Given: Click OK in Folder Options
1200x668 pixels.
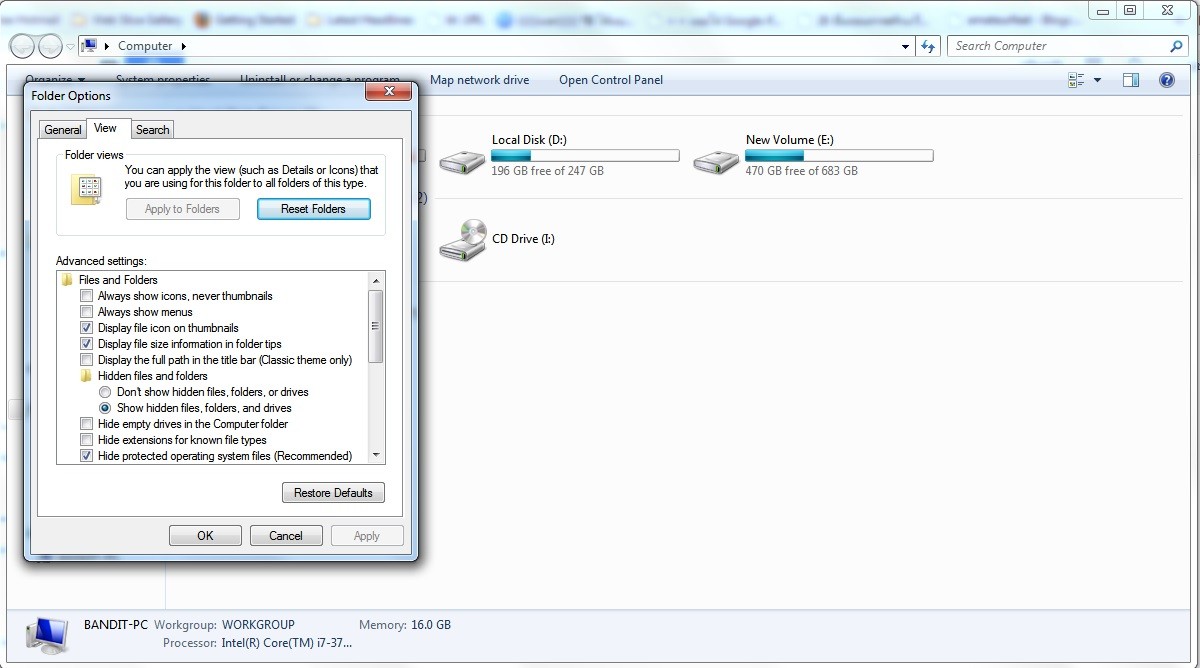Looking at the screenshot, I should point(205,536).
